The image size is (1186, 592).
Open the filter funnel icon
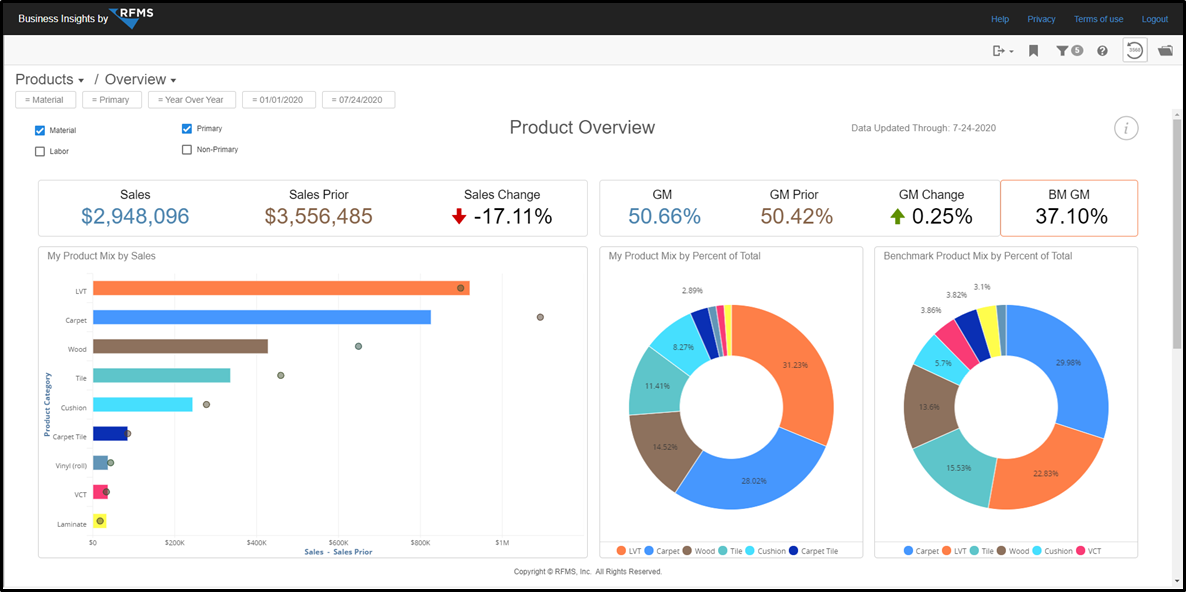pyautogui.click(x=1063, y=51)
